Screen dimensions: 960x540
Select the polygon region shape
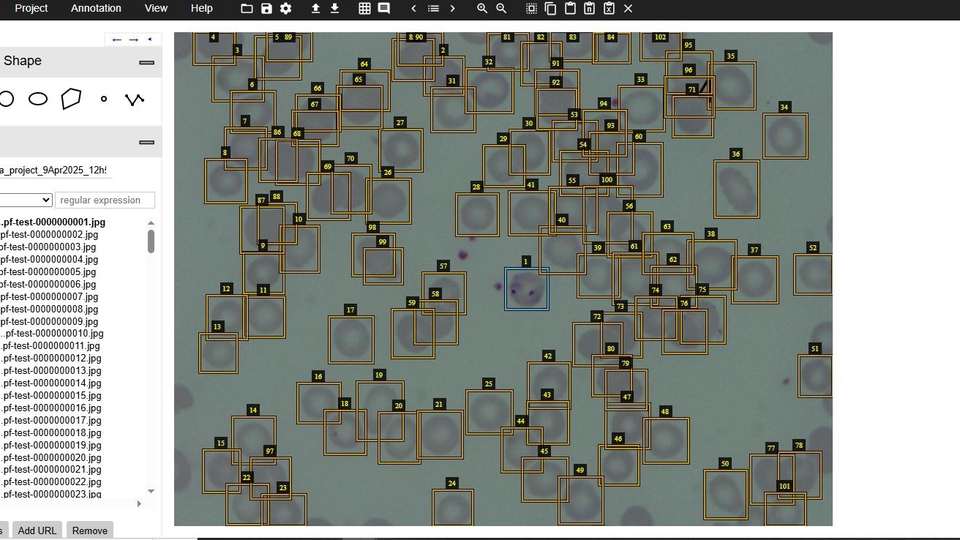[x=70, y=99]
